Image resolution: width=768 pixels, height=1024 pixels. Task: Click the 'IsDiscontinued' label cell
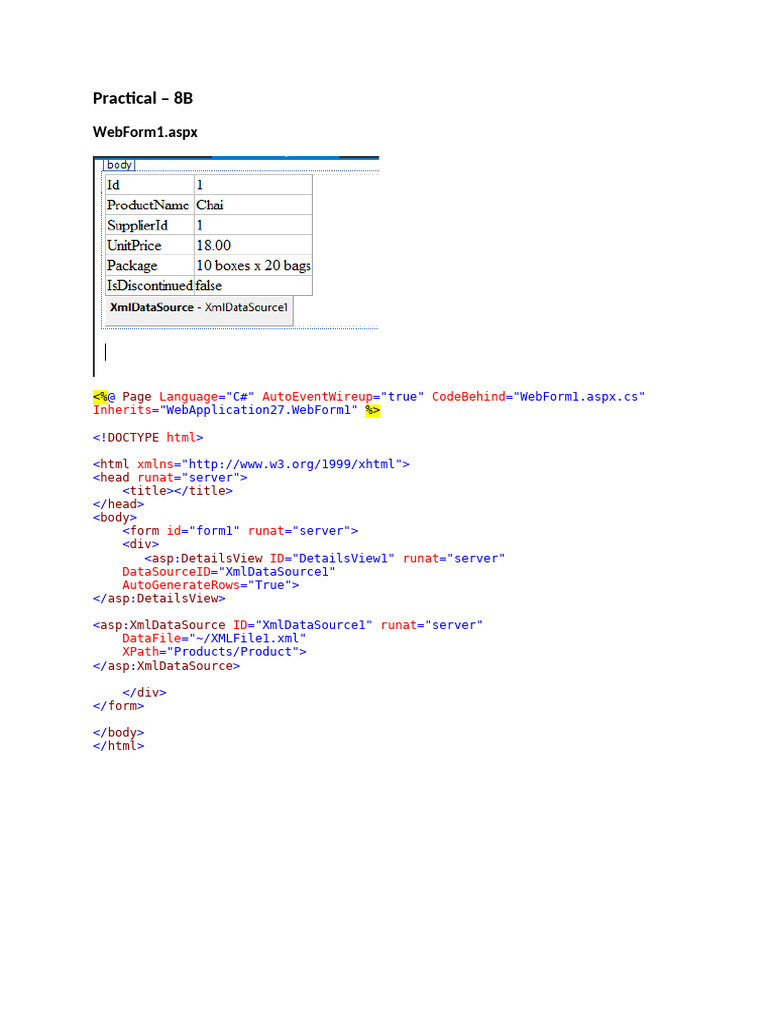(x=150, y=285)
